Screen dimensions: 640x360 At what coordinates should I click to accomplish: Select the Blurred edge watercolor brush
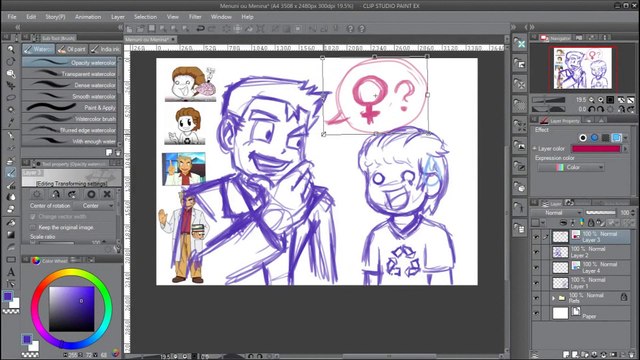pyautogui.click(x=69, y=130)
